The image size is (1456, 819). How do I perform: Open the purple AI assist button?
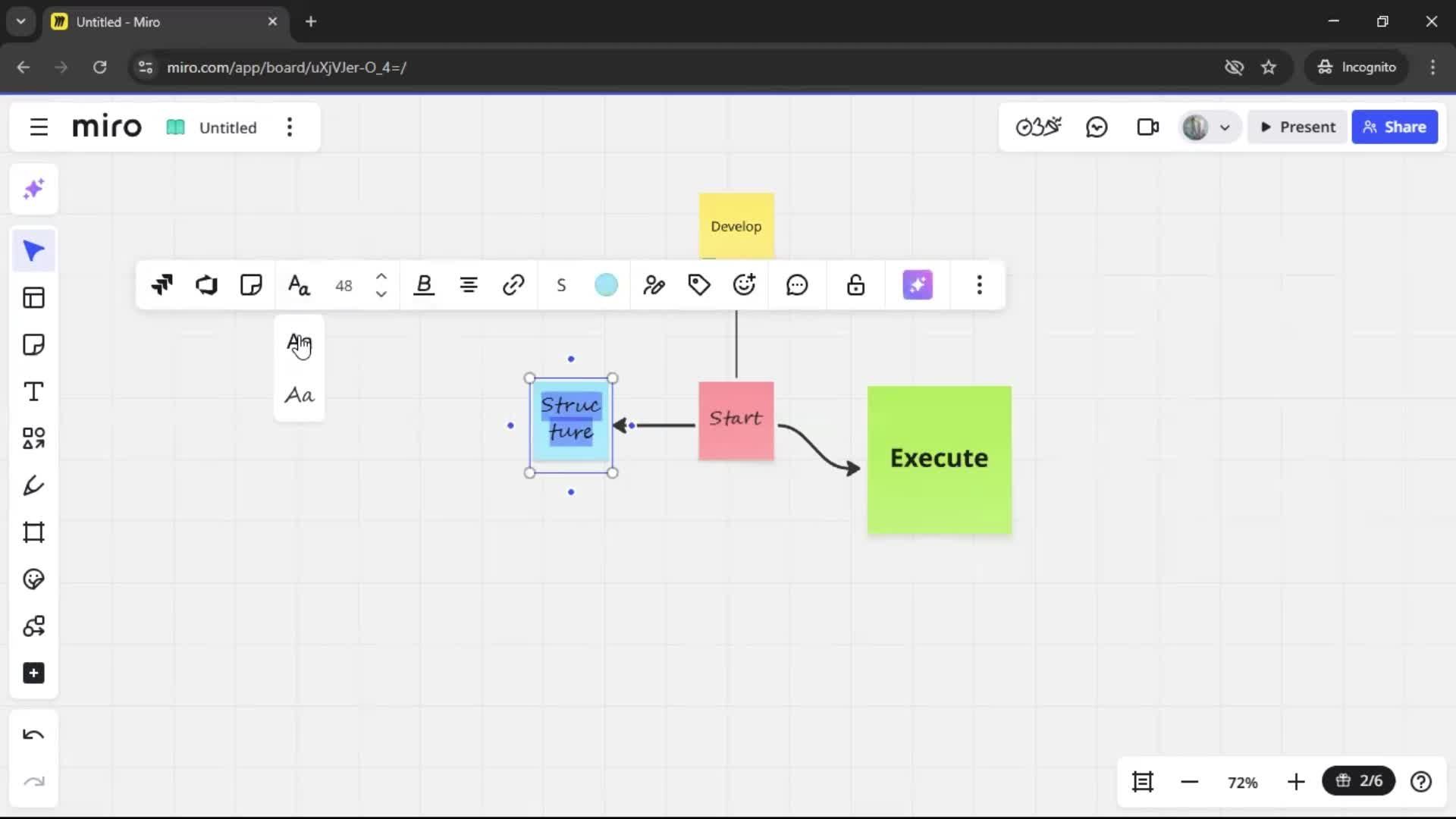tap(918, 285)
